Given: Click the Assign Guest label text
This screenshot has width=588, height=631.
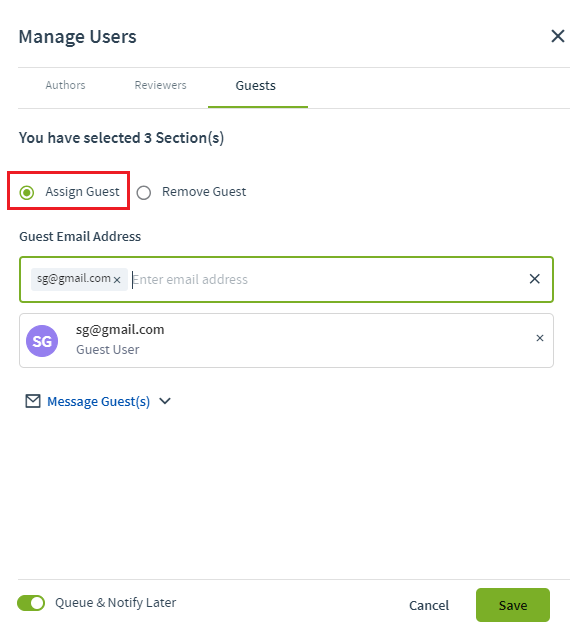Looking at the screenshot, I should (83, 192).
